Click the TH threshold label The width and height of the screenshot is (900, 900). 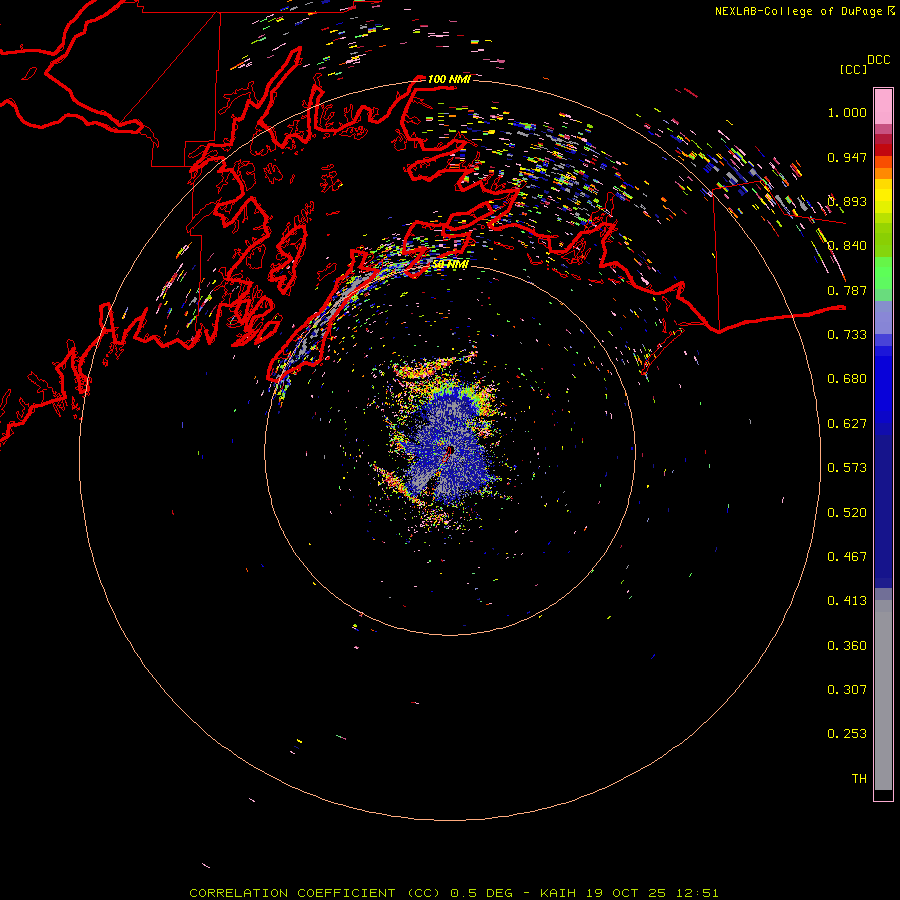pyautogui.click(x=859, y=779)
